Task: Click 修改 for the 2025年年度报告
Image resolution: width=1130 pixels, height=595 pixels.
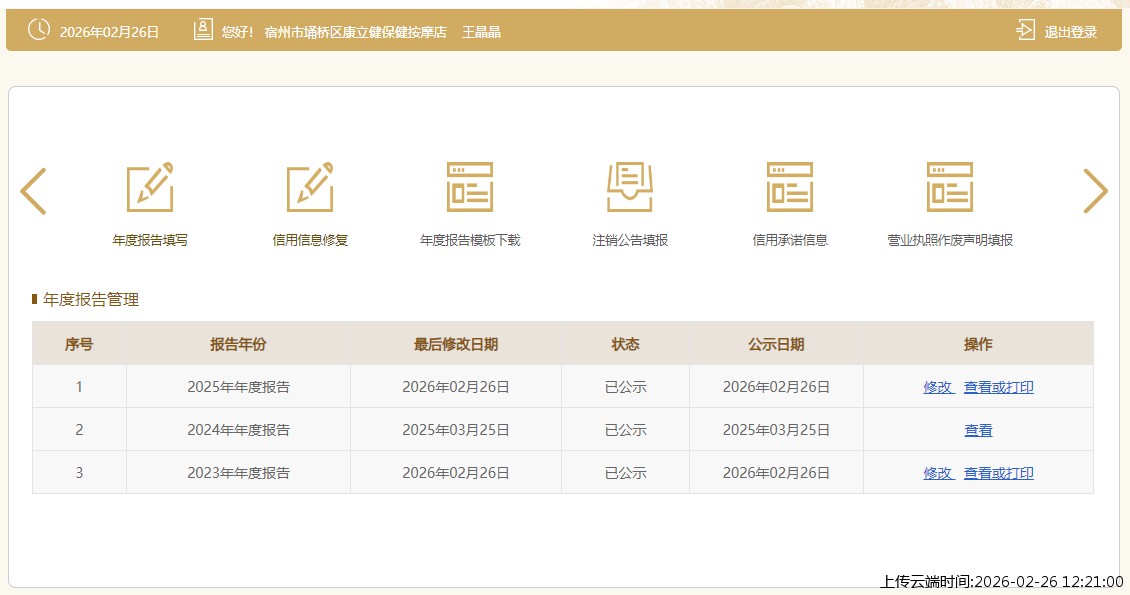Action: tap(938, 387)
